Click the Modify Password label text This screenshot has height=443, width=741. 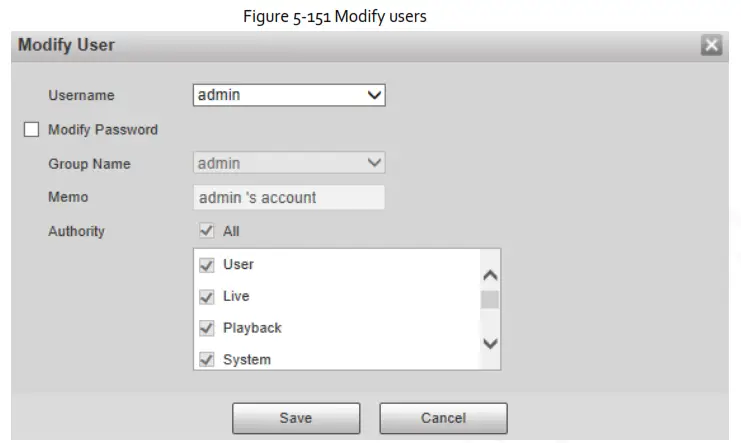click(x=103, y=130)
